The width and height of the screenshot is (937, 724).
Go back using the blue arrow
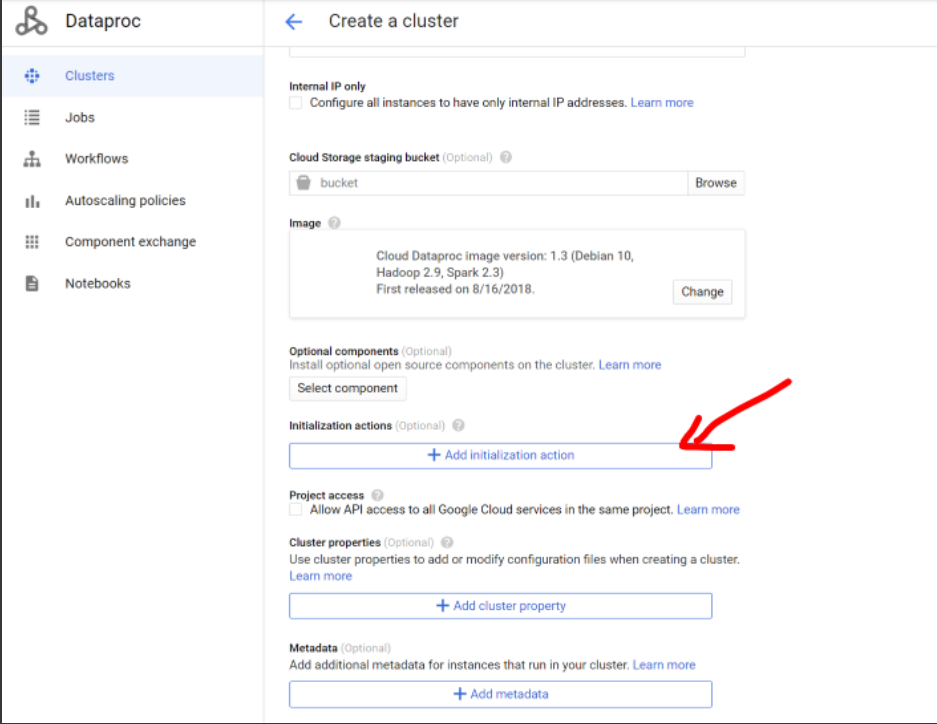(x=294, y=22)
